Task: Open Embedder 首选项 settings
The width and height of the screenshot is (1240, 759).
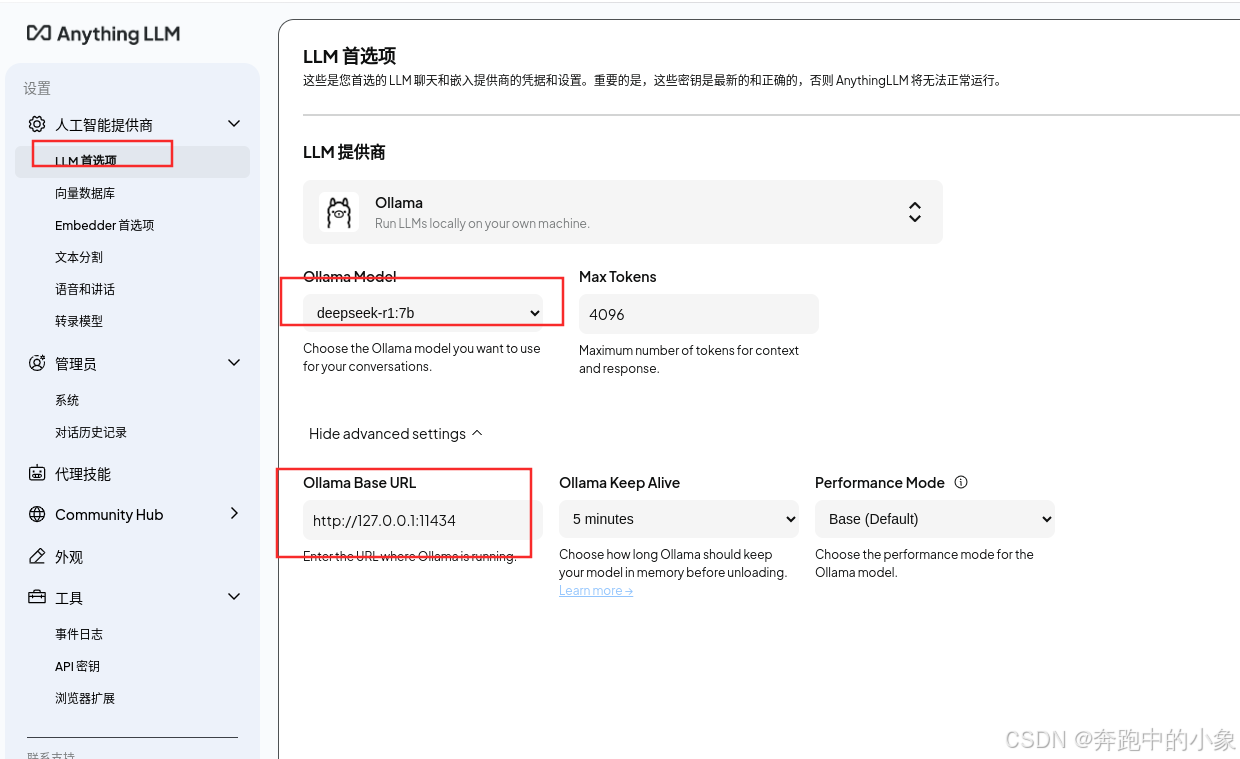Action: (105, 225)
